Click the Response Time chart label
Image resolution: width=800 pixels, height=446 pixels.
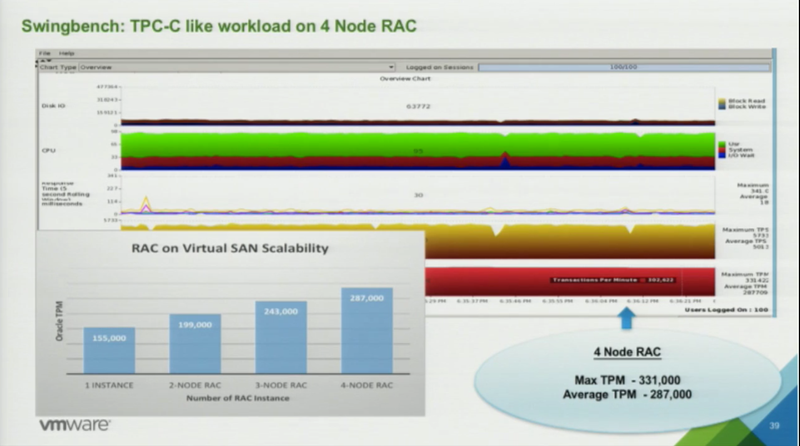click(65, 193)
